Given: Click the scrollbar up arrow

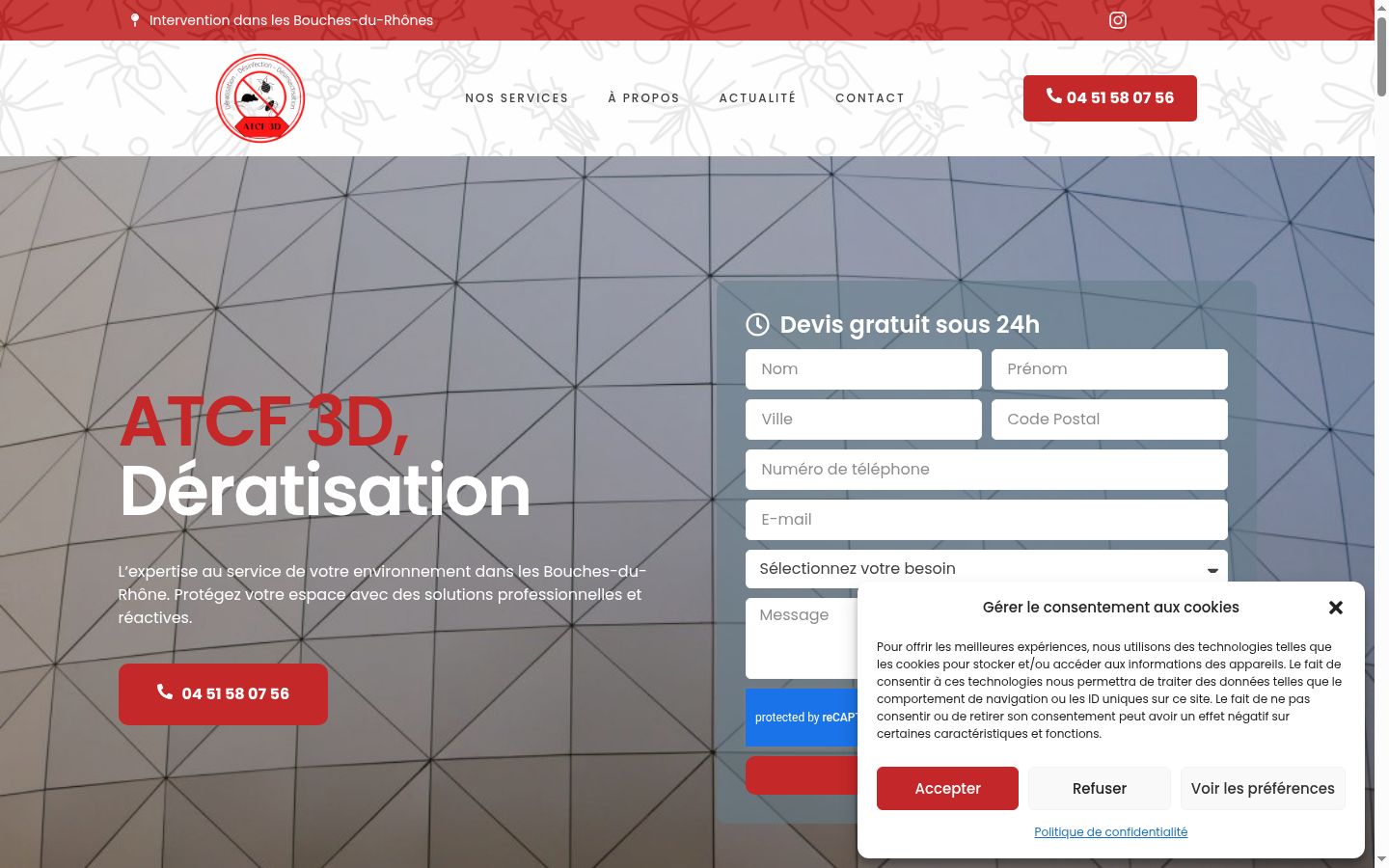Looking at the screenshot, I should point(1381,7).
